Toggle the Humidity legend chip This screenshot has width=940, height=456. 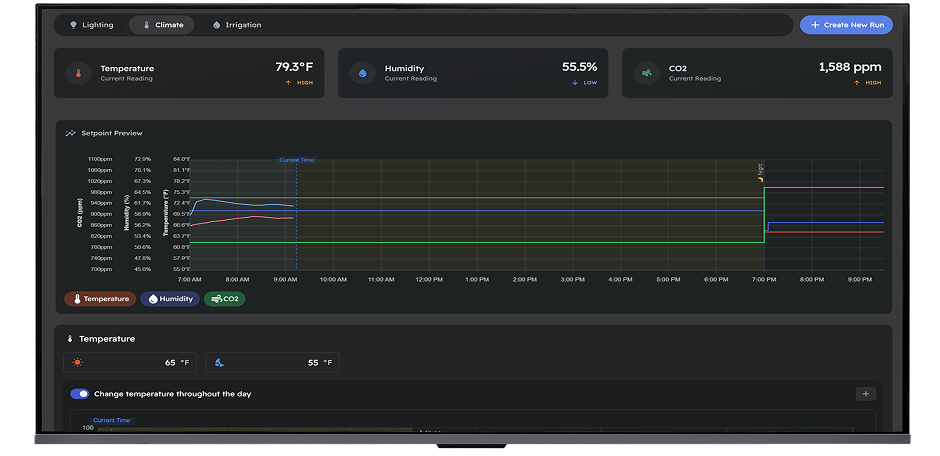(x=170, y=299)
